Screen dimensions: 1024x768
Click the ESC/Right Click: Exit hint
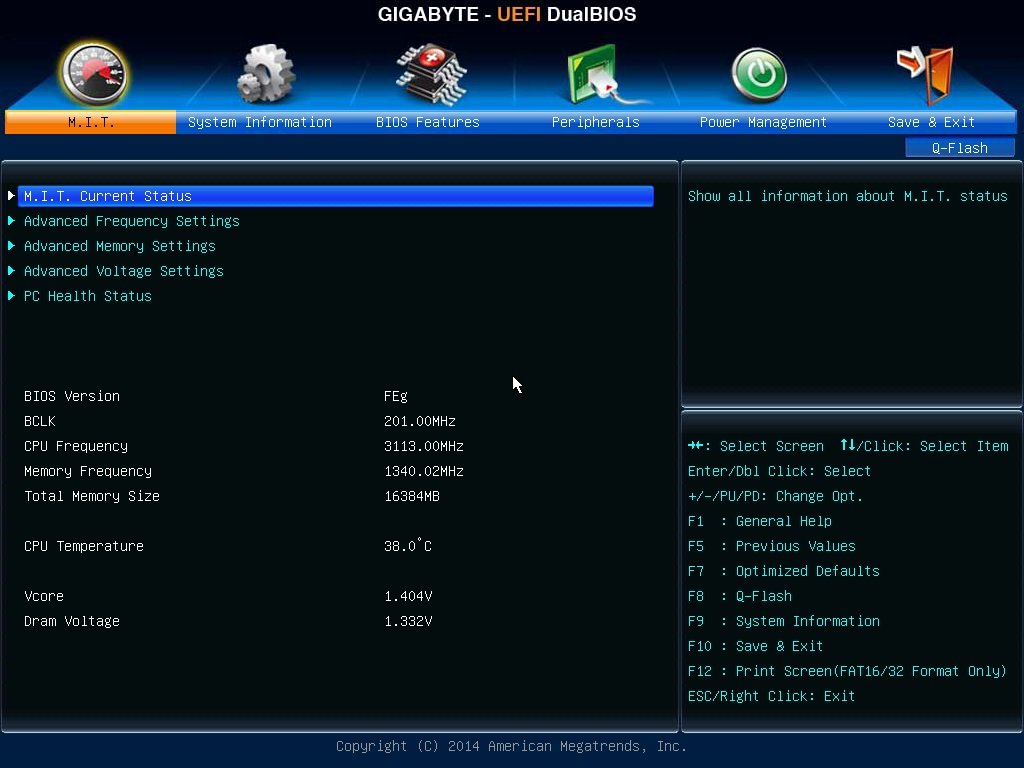(x=771, y=696)
